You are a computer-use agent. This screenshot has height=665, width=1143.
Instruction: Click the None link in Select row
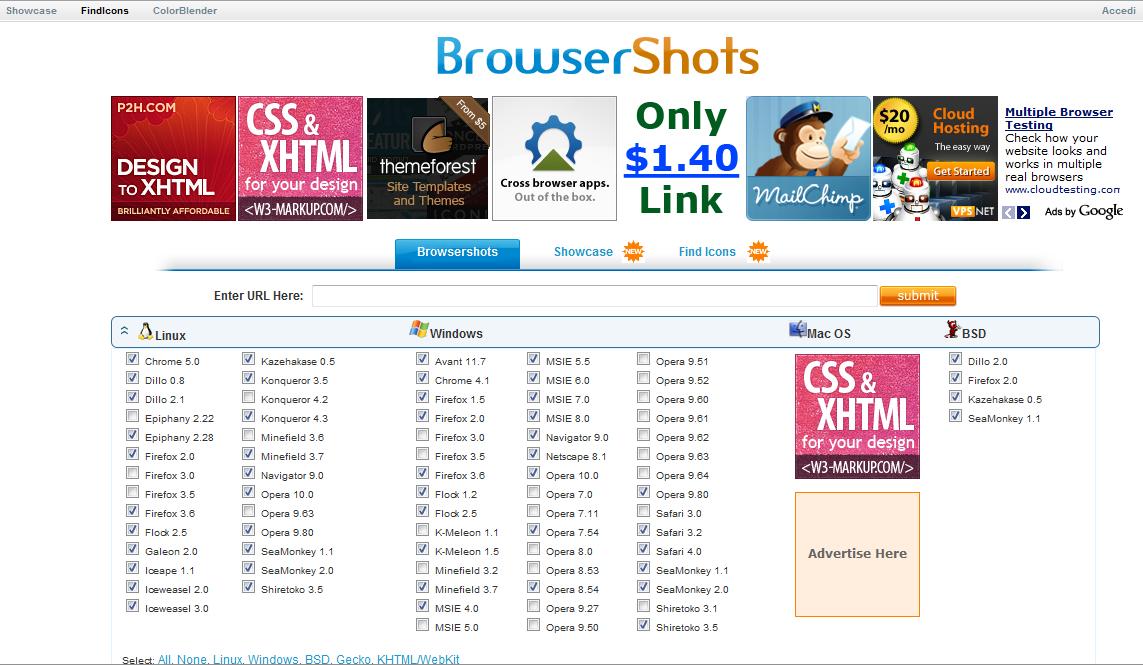[x=192, y=659]
